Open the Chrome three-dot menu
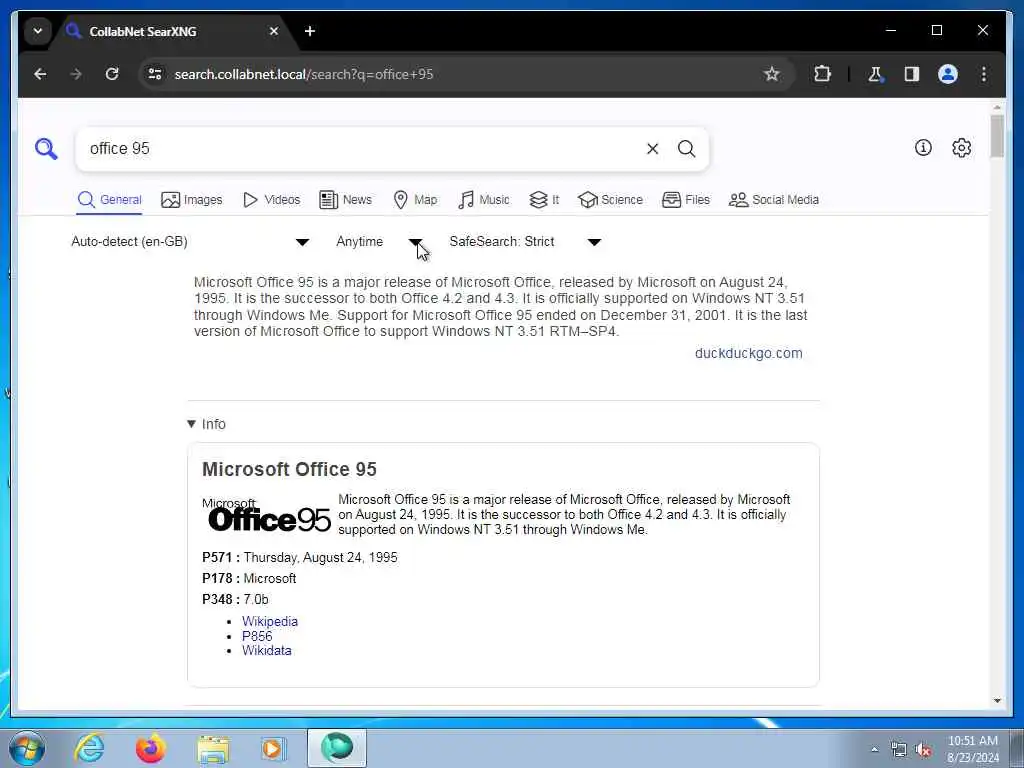The height and width of the screenshot is (768, 1024). (x=984, y=74)
